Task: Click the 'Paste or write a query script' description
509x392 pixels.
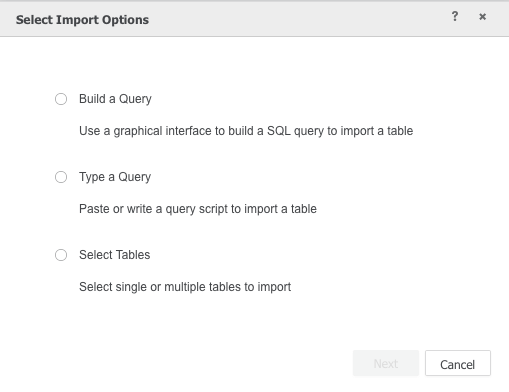Action: [x=198, y=209]
